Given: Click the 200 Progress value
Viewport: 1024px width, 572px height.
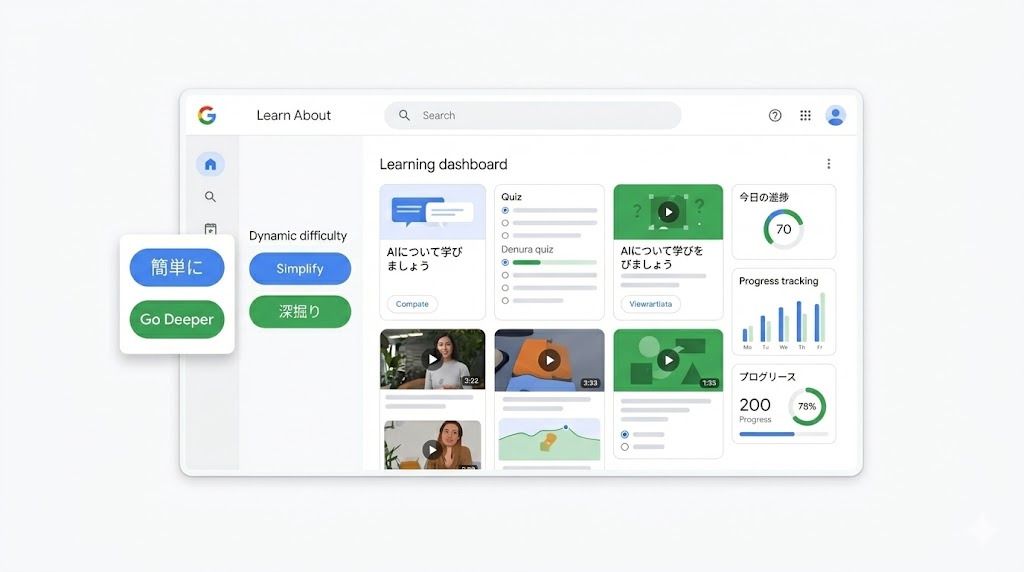Looking at the screenshot, I should [755, 405].
